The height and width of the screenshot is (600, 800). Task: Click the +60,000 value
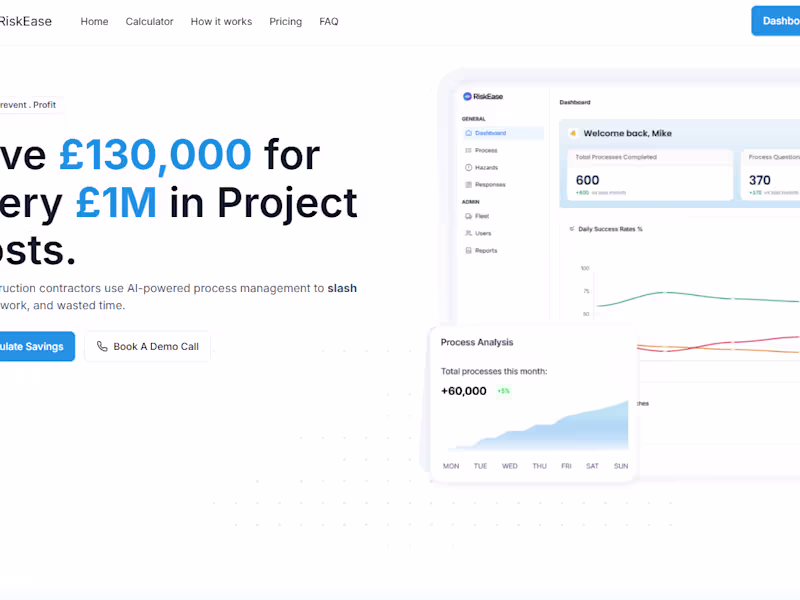pyautogui.click(x=464, y=391)
